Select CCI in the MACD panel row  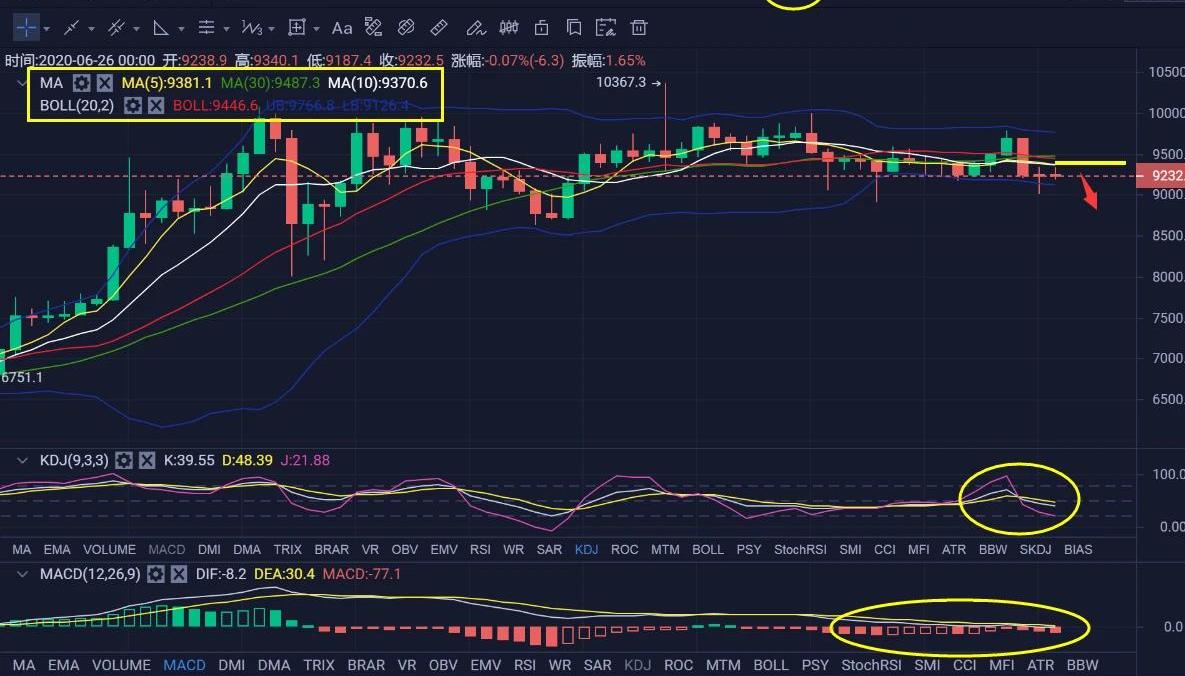964,665
